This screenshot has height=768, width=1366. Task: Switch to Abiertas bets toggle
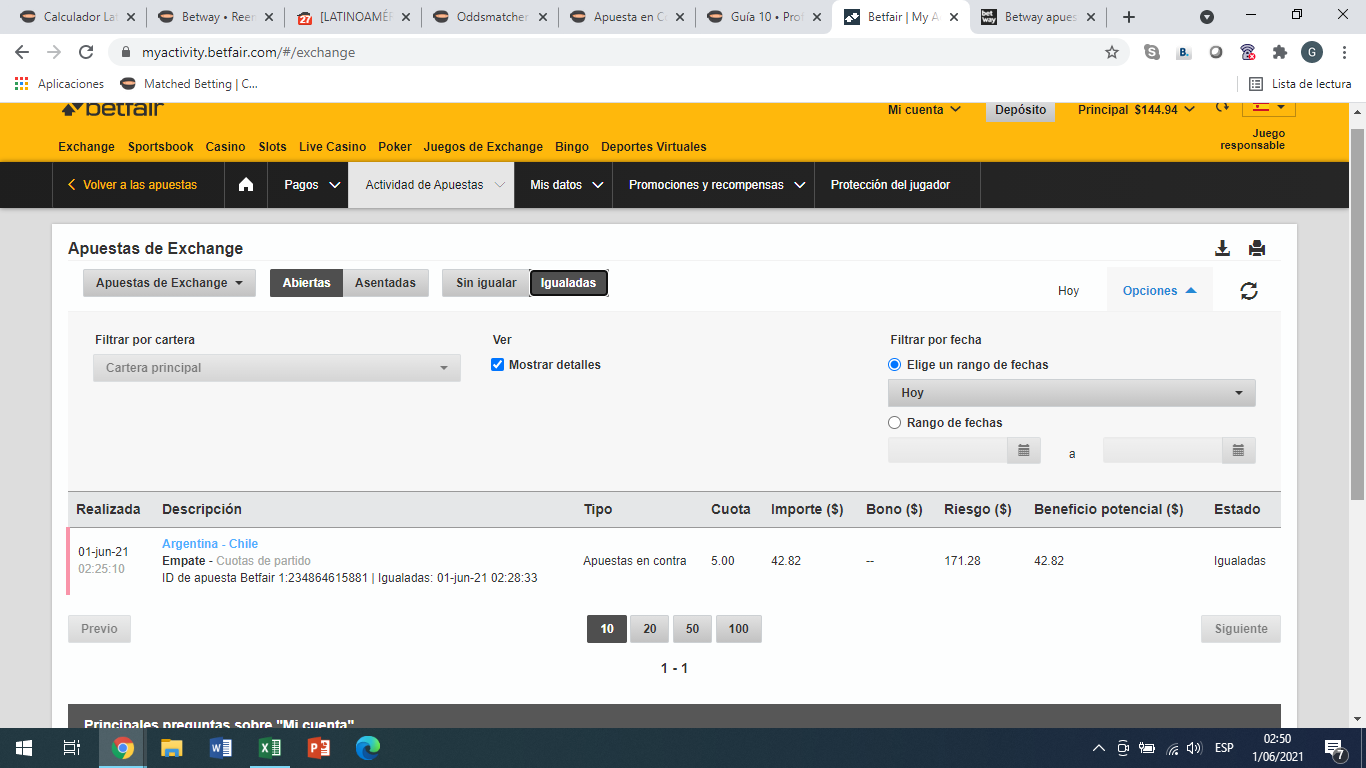coord(306,283)
